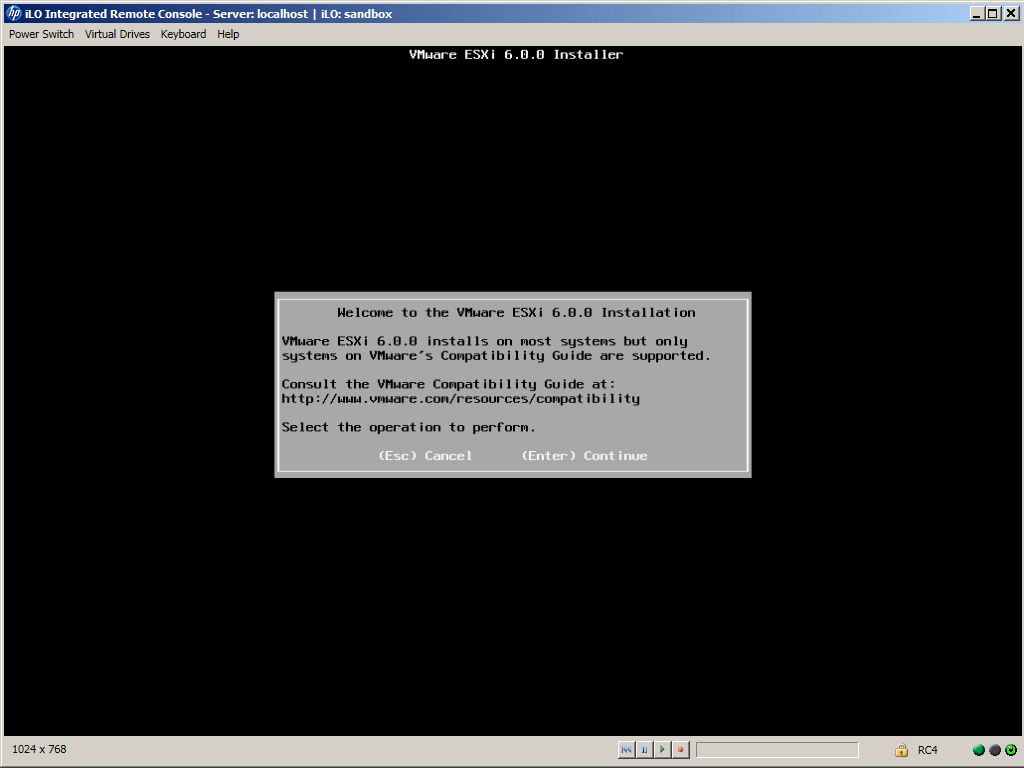Click the 1024 x 768 resolution label

(39, 749)
